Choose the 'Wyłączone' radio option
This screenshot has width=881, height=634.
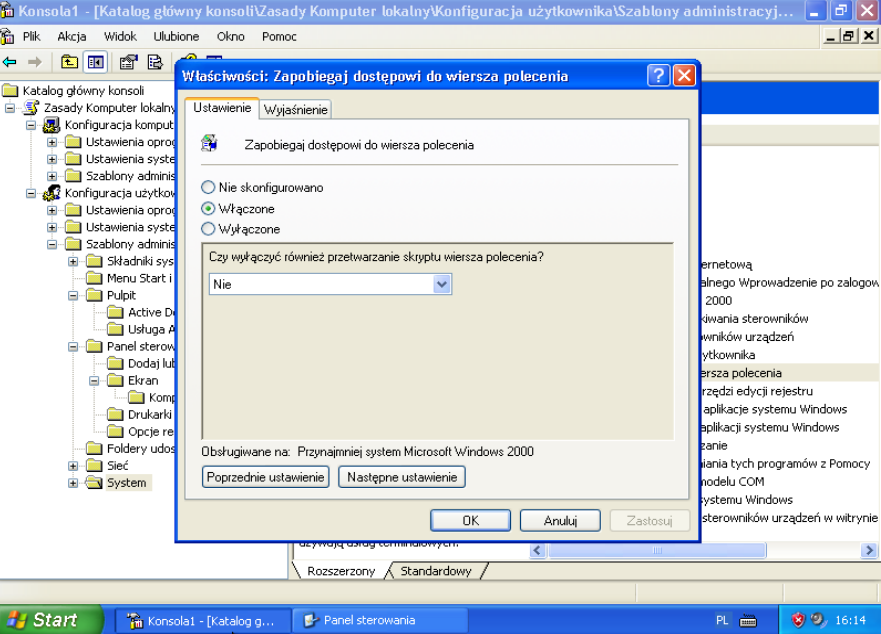pos(208,229)
